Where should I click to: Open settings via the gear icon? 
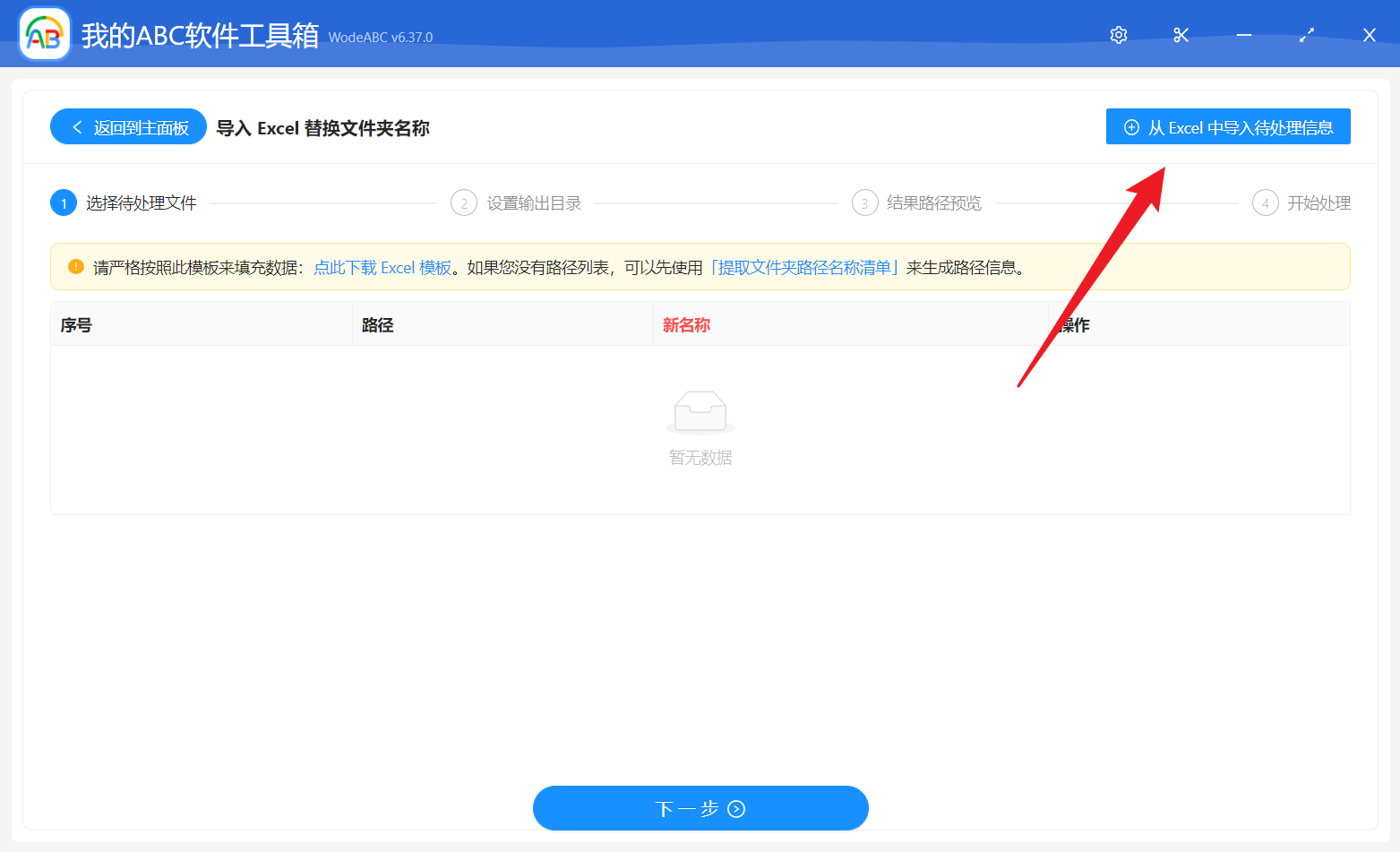tap(1118, 35)
